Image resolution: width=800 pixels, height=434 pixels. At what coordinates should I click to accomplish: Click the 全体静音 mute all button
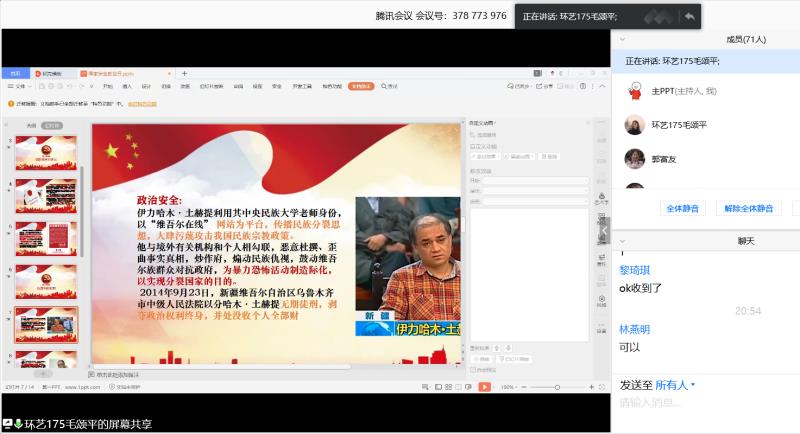tap(683, 208)
